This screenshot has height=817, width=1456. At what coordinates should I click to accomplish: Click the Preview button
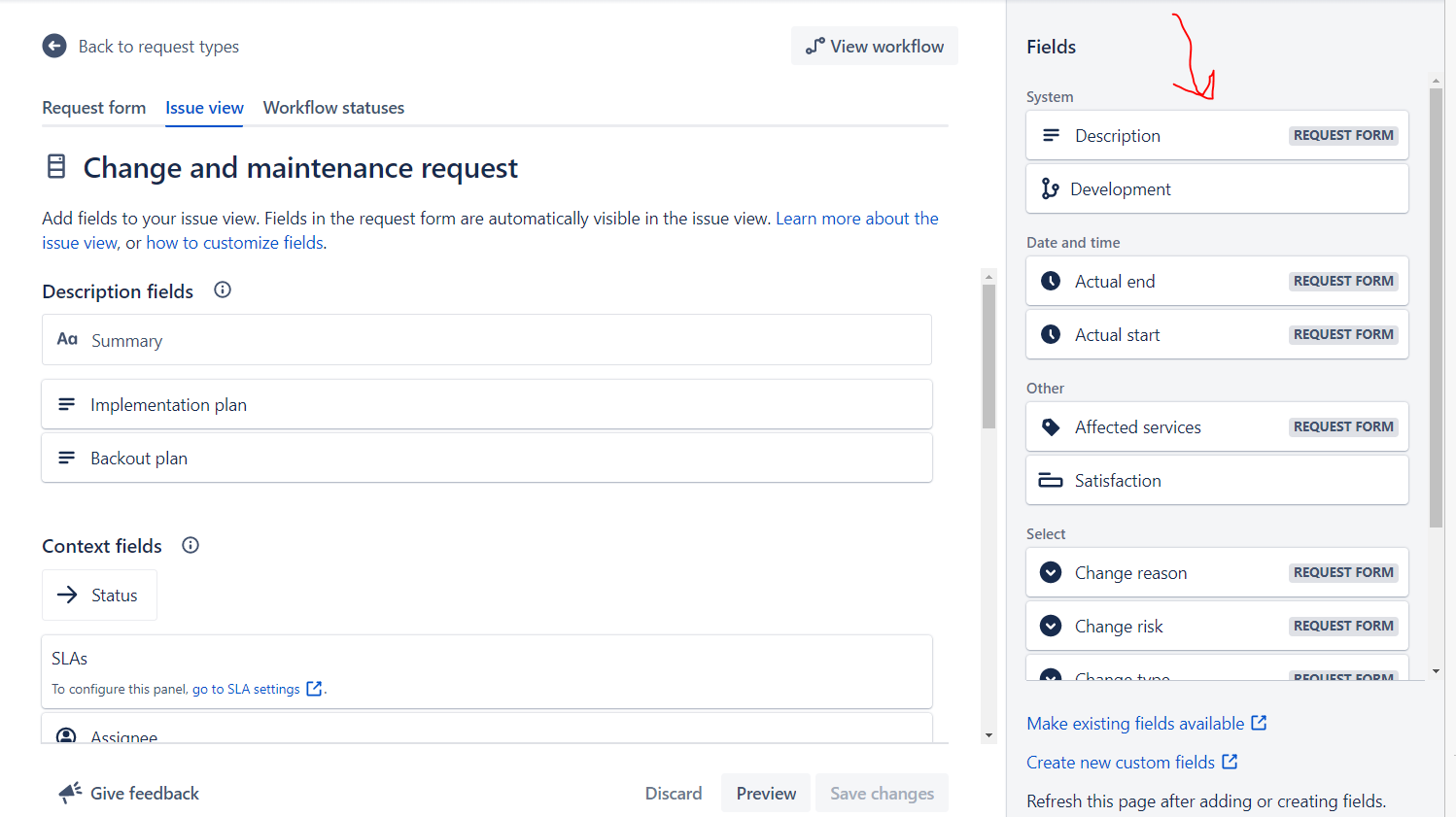(765, 793)
